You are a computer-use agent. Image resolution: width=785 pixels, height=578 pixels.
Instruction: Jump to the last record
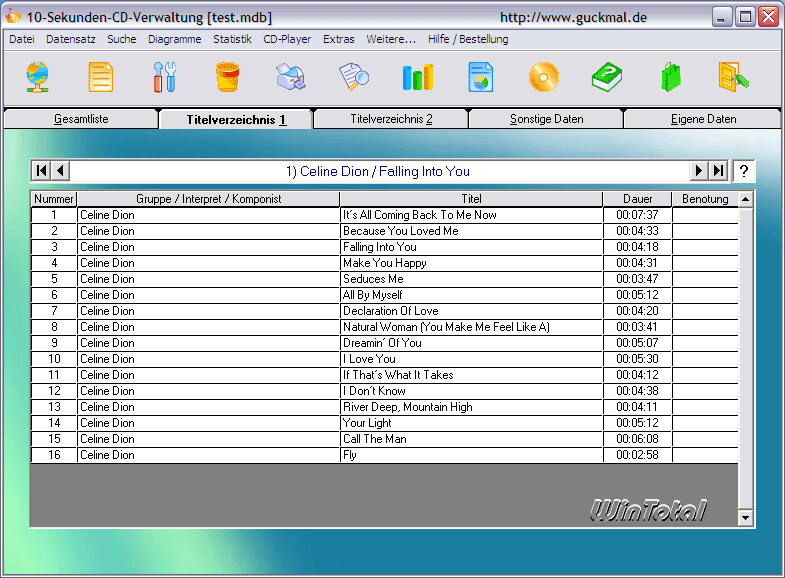tap(718, 171)
